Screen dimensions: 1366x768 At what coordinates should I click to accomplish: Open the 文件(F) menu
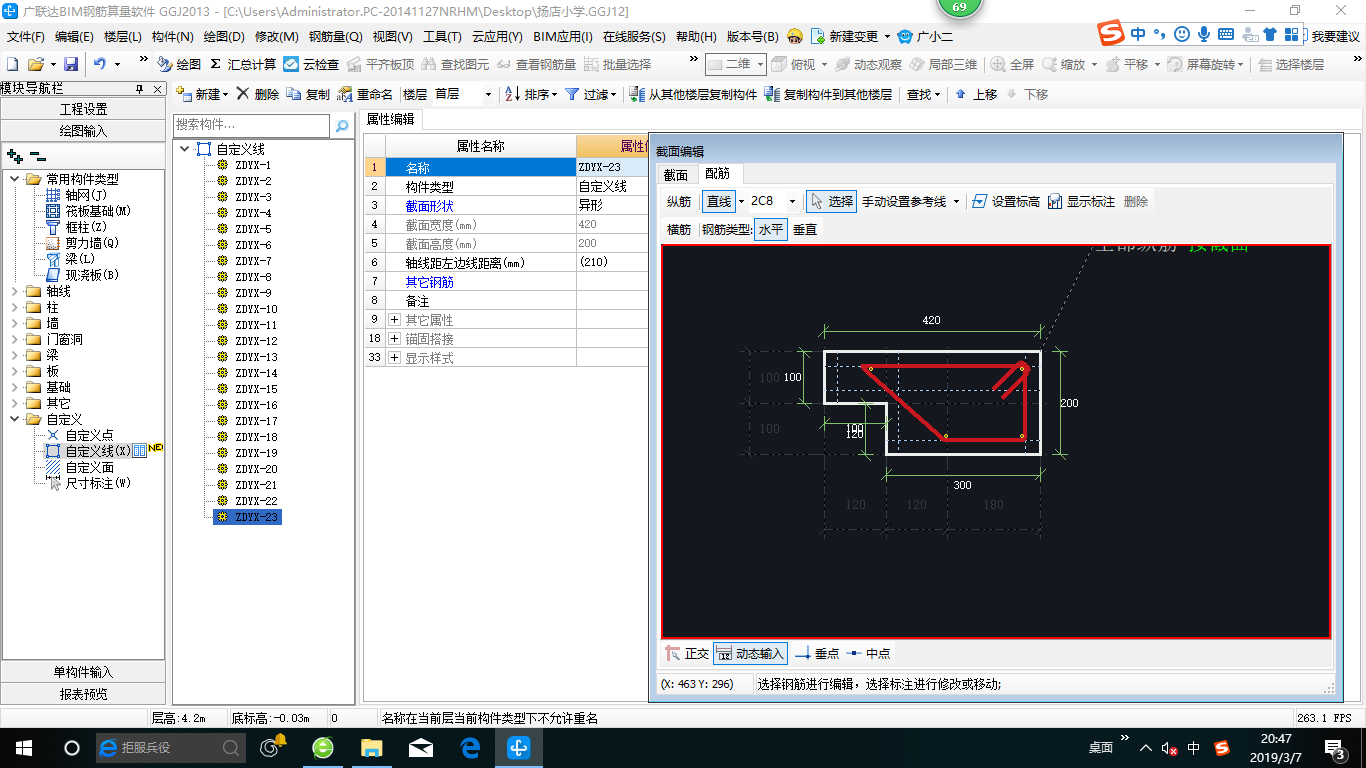tap(26, 37)
